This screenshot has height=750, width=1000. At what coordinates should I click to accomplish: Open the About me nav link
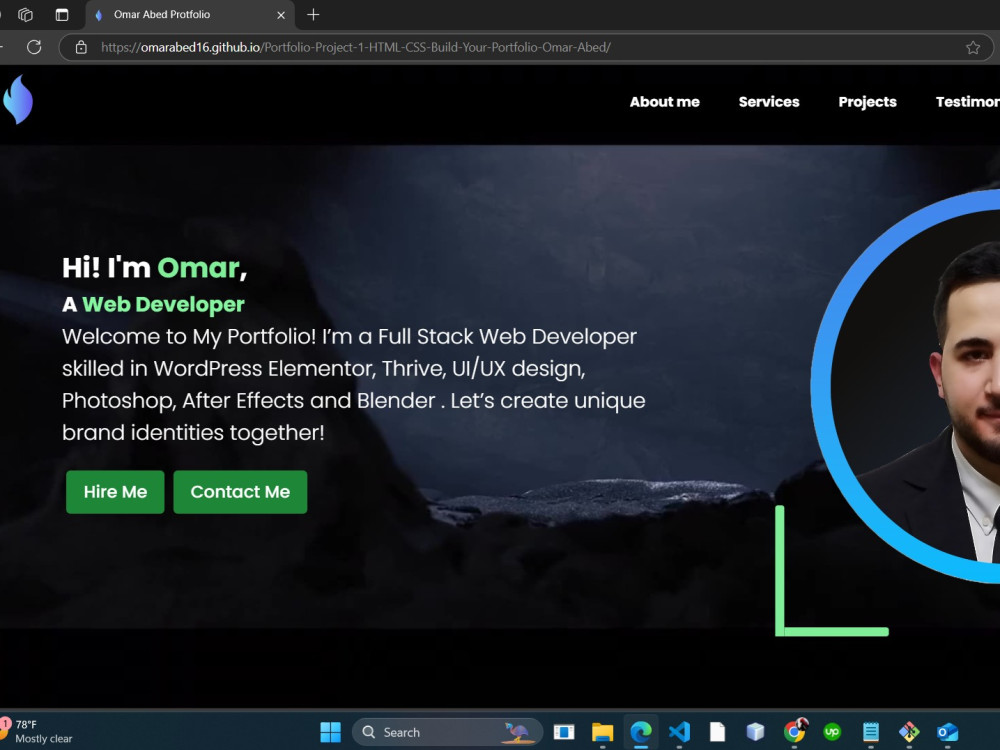tap(665, 102)
